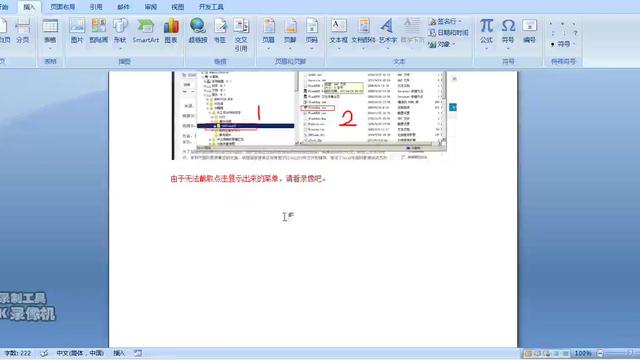Insert a Text Box (文本框)
The image size is (640, 360).
pos(339,34)
